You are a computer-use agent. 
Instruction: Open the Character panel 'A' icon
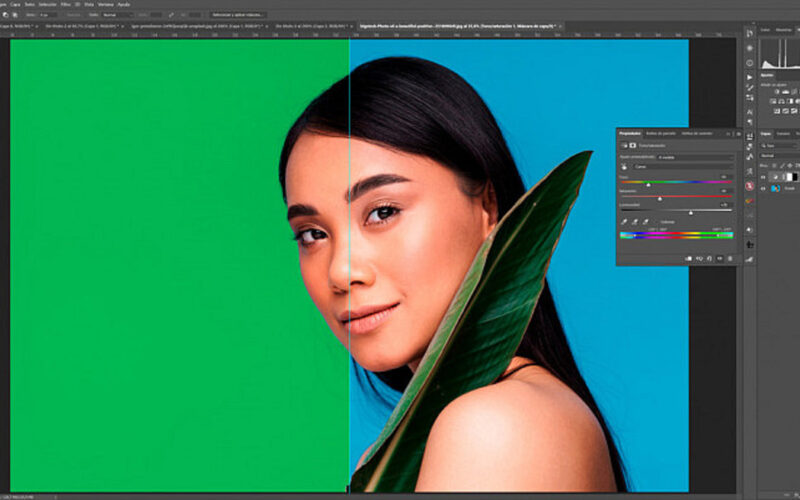(749, 112)
